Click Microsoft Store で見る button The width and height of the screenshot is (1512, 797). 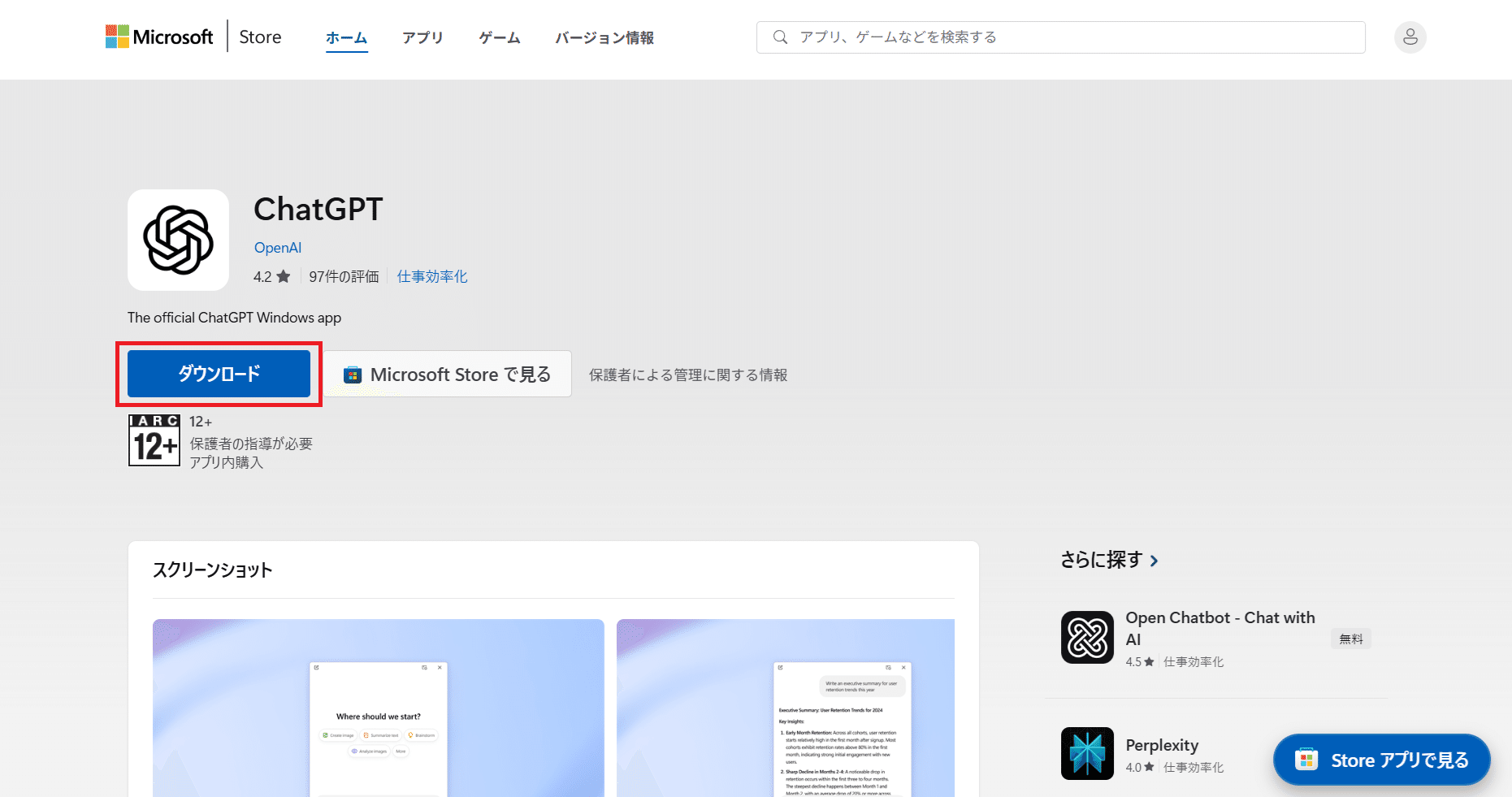448,374
